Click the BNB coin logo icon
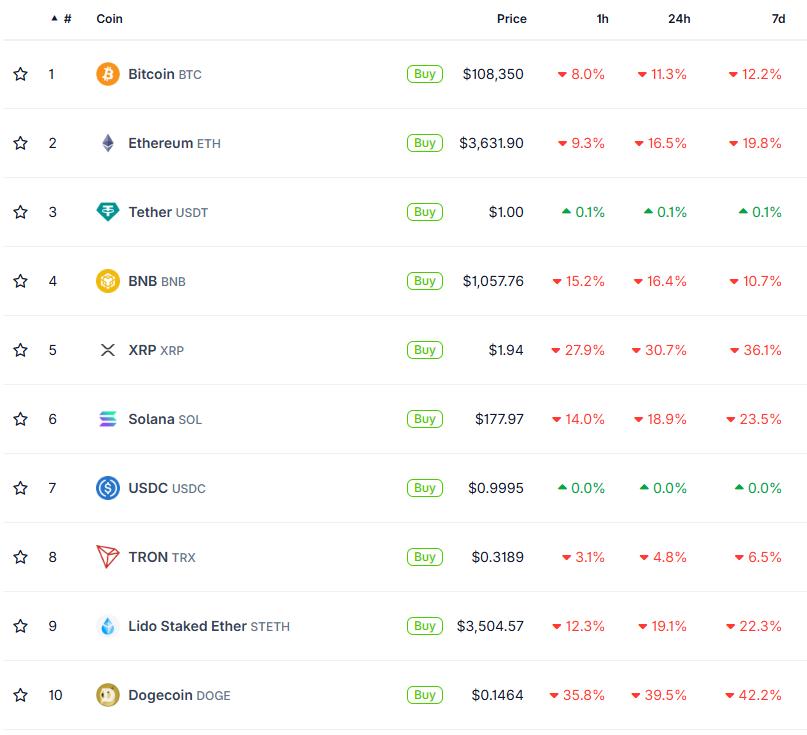The height and width of the screenshot is (735, 807). pos(107,281)
